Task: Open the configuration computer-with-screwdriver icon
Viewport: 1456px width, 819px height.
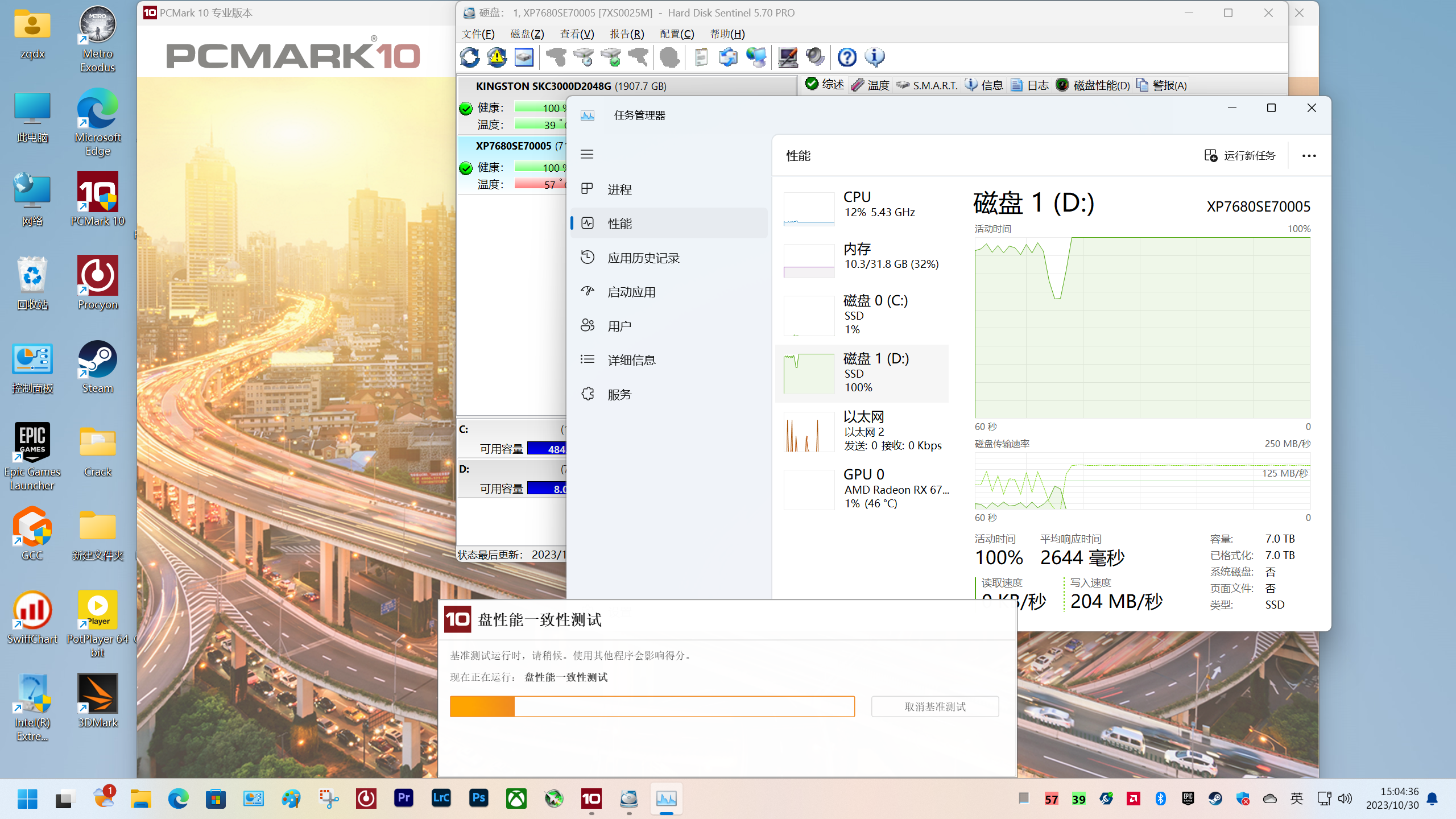Action: coord(788,57)
